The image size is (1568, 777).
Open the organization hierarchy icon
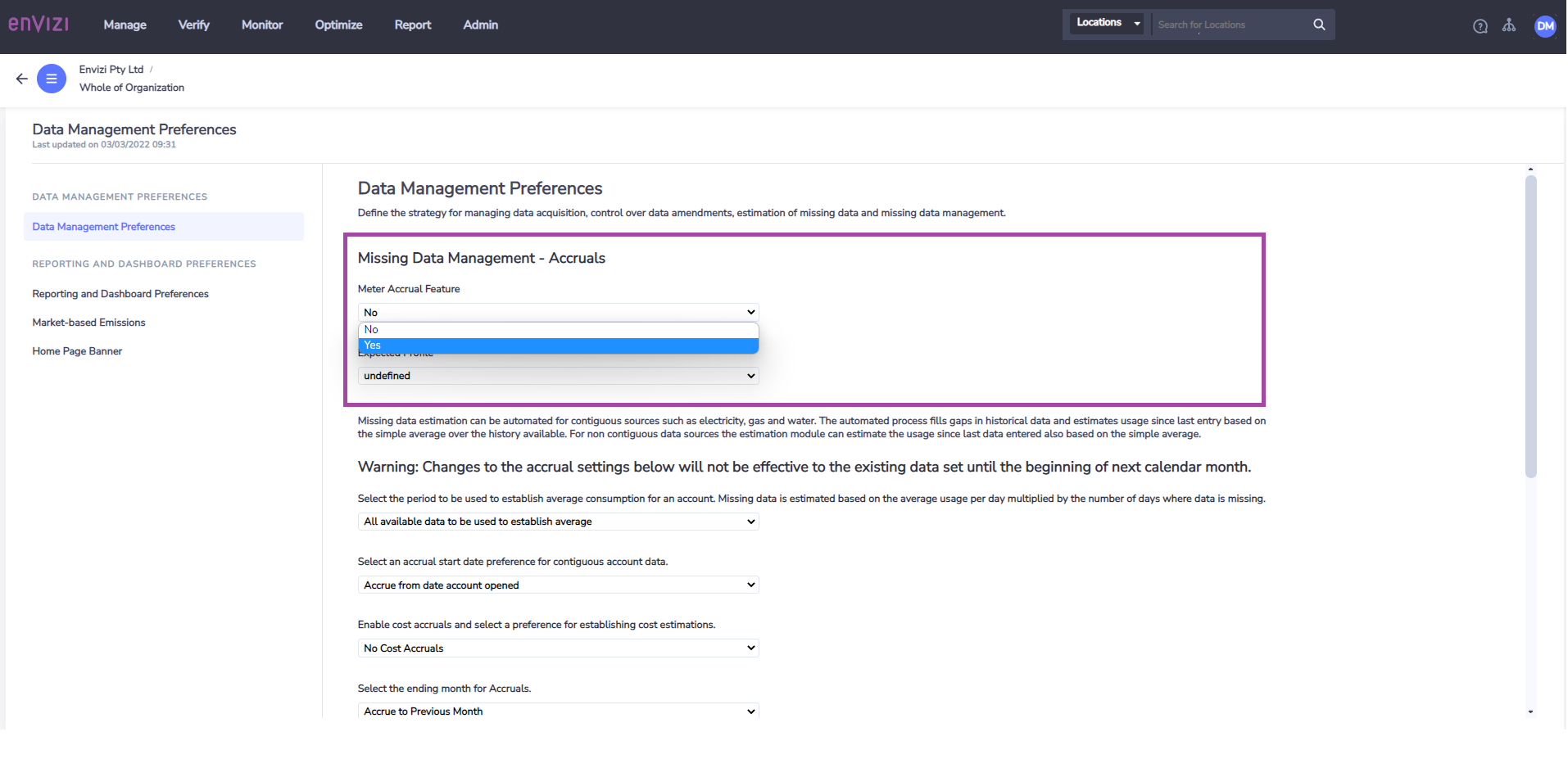click(x=1508, y=25)
